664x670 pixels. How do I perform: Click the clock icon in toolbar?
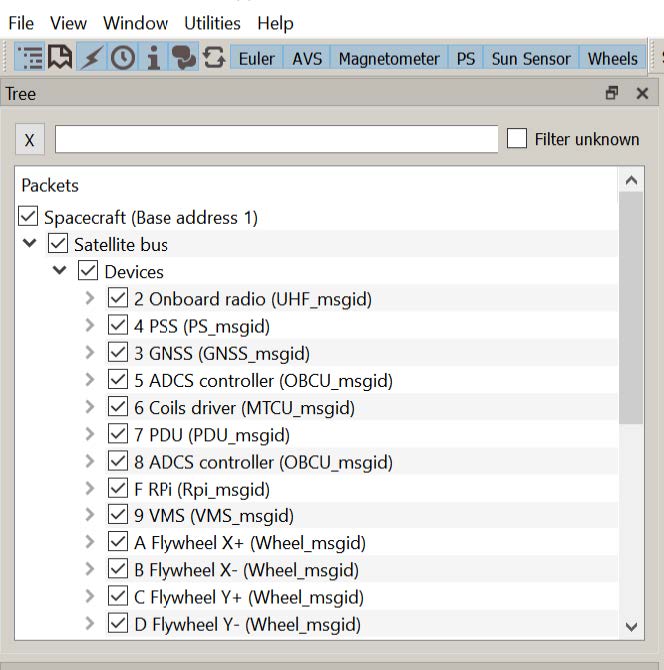point(123,58)
